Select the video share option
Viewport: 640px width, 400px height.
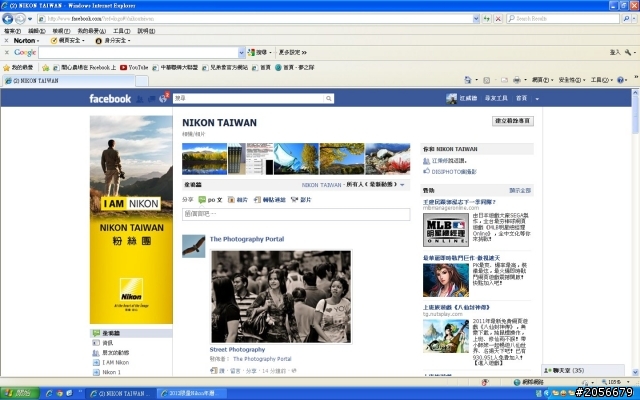[301, 200]
